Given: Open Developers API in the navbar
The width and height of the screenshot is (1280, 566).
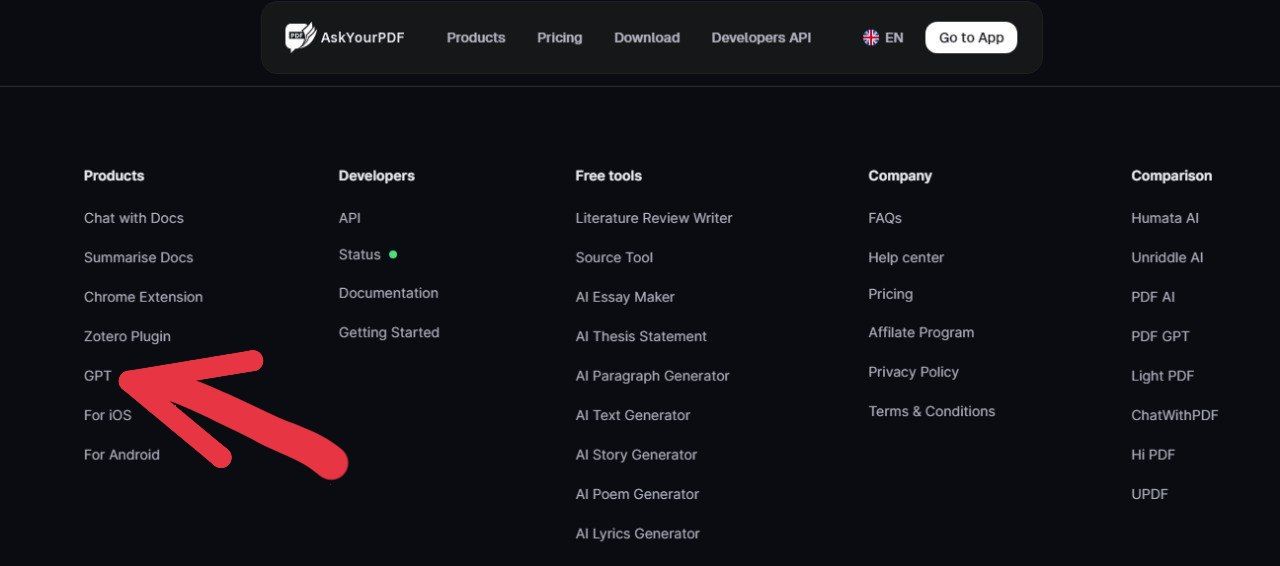Looking at the screenshot, I should coord(761,37).
